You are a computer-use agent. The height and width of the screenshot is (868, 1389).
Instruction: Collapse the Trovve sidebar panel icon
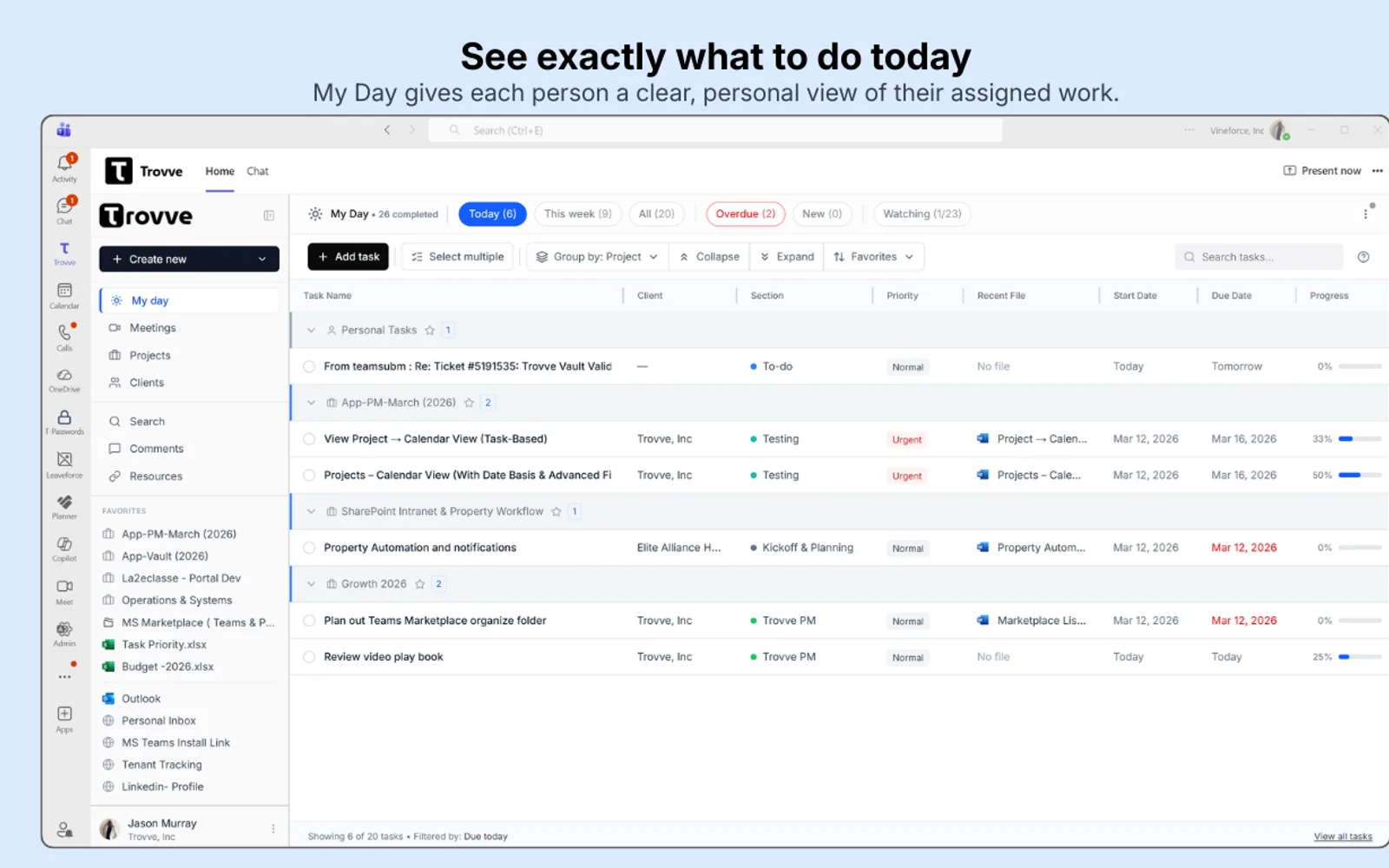click(x=269, y=215)
